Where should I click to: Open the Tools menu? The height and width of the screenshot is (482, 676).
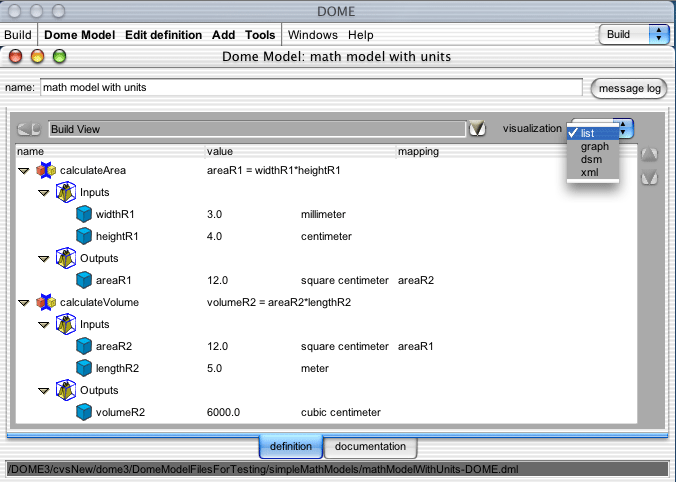pyautogui.click(x=260, y=35)
